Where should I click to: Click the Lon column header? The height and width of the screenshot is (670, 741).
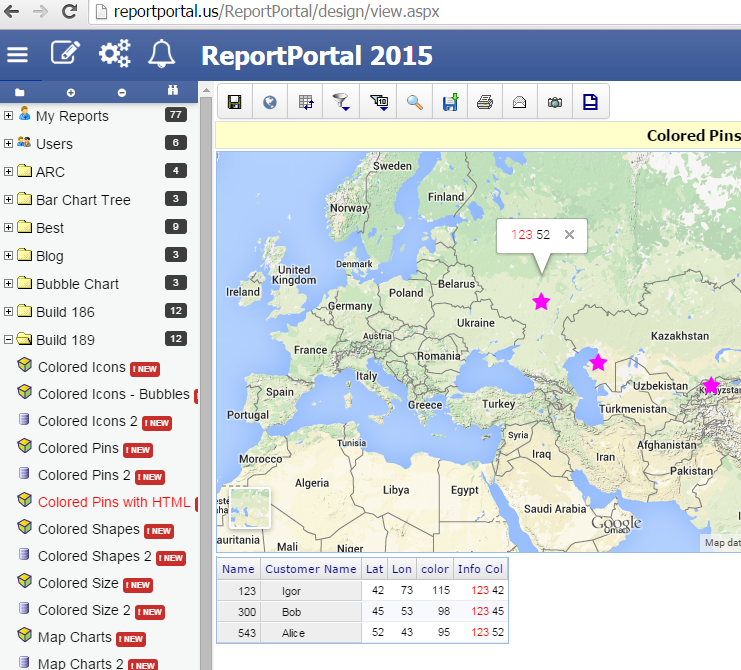(402, 569)
